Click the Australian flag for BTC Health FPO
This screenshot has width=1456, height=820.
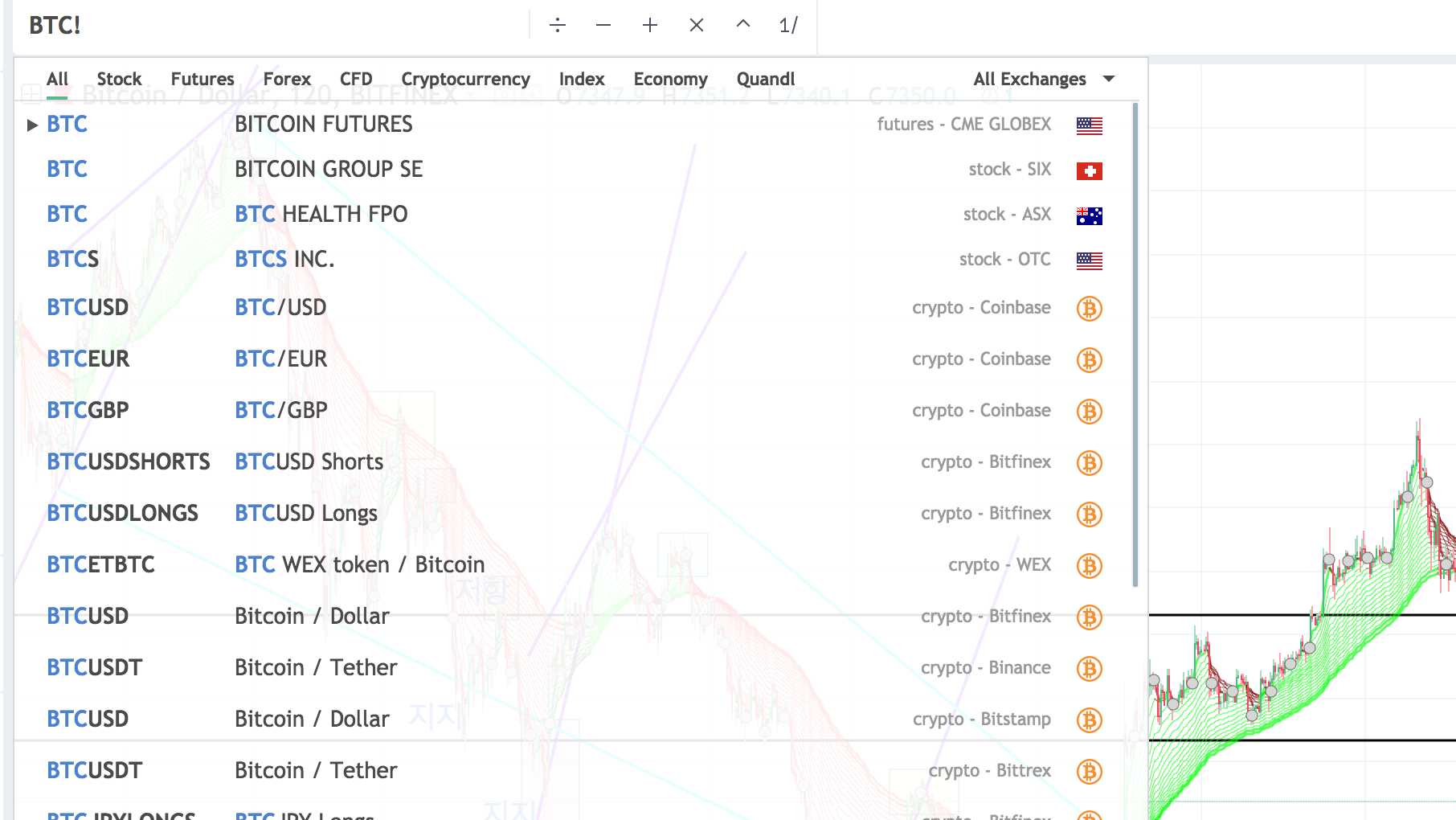coord(1090,215)
